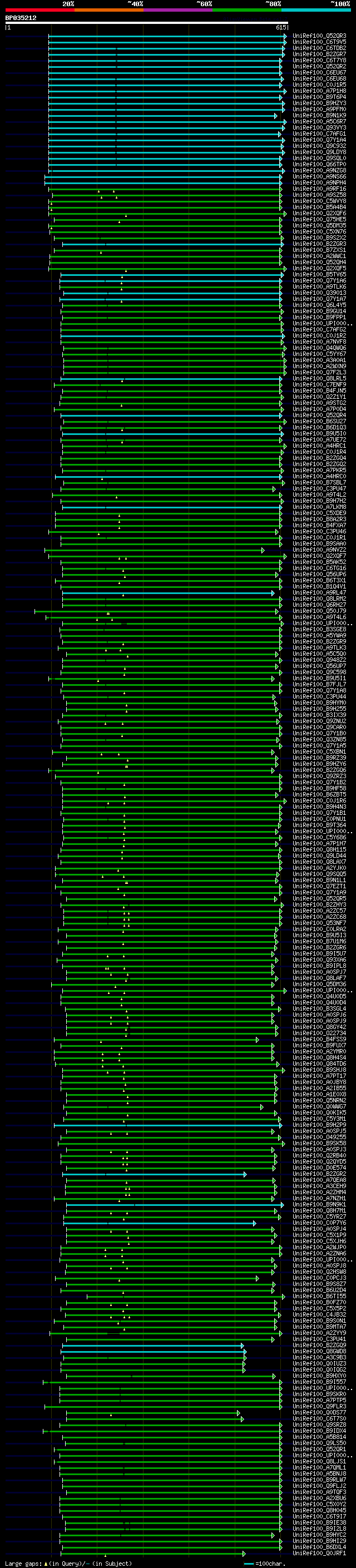Open the UniRef100_C6EU67 hit label
Viewport: 356px width, 1568px height.
[319, 72]
